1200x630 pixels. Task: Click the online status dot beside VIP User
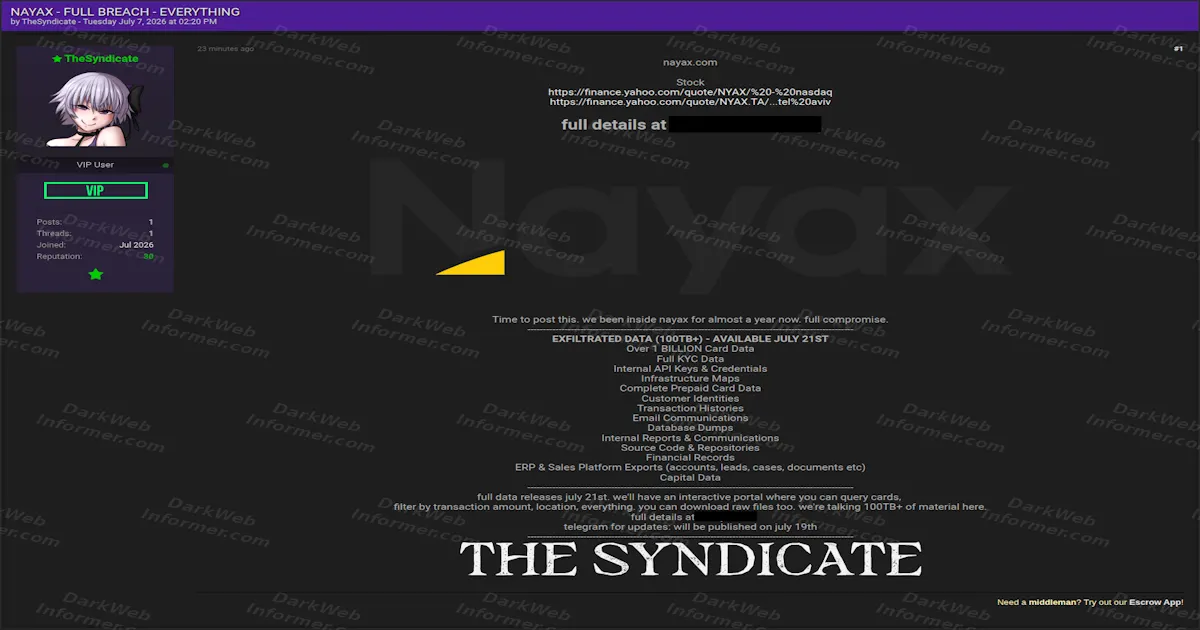coord(166,165)
